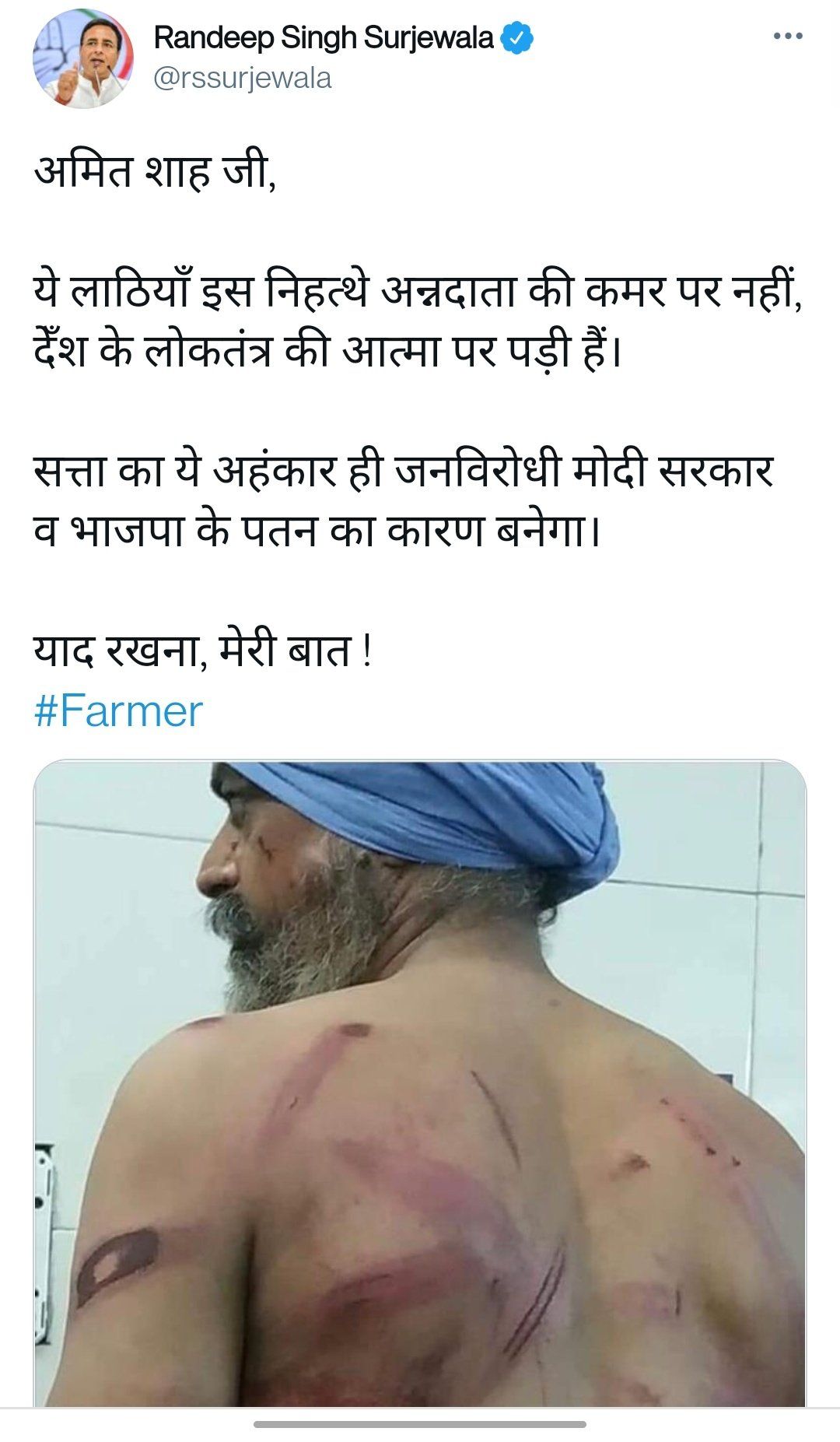This screenshot has height=1442, width=840.
Task: Tap the 'याद रखना, मेरी बात !' line
Action: (203, 651)
